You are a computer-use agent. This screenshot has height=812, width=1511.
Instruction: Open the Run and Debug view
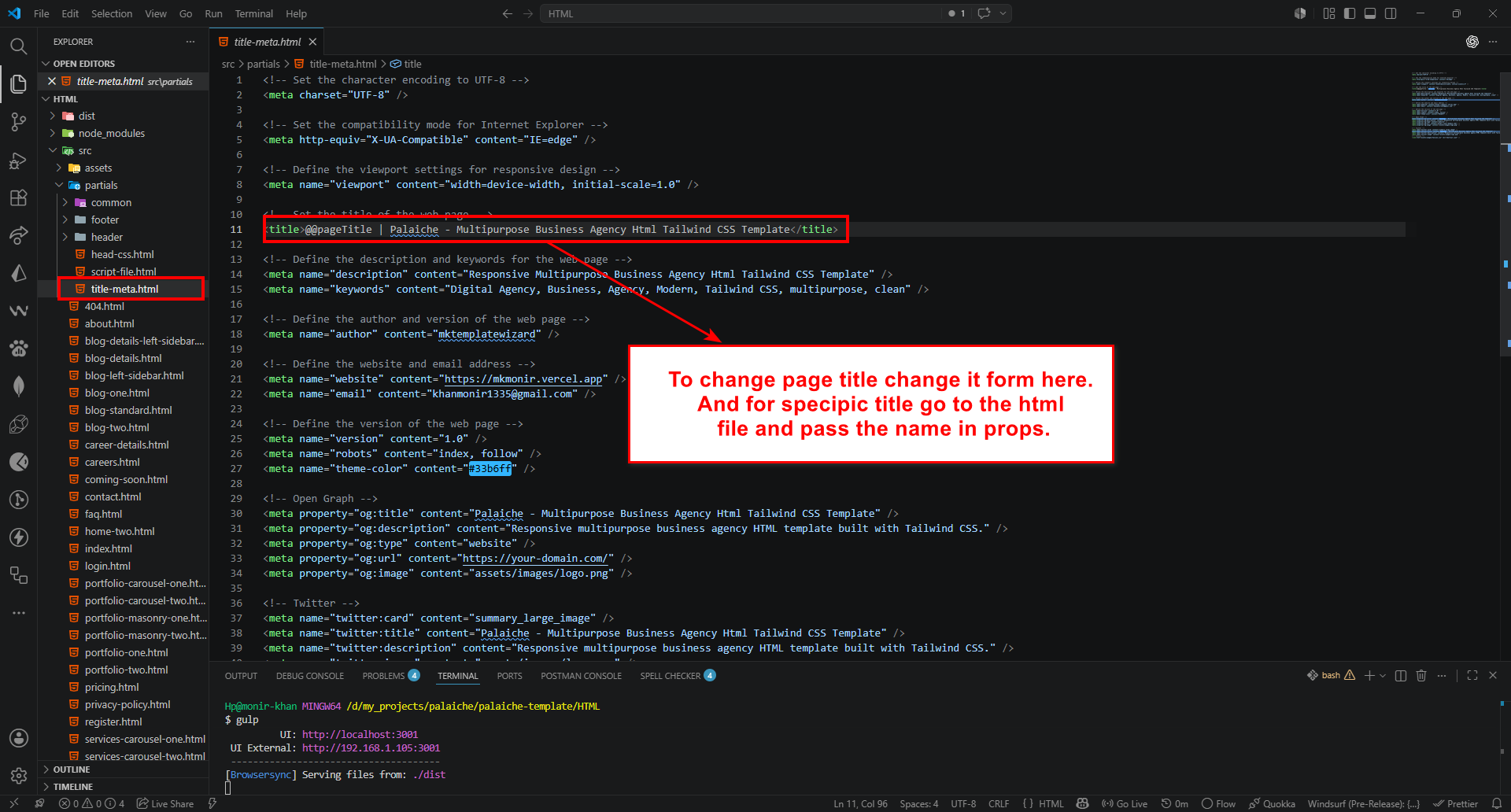pyautogui.click(x=18, y=161)
